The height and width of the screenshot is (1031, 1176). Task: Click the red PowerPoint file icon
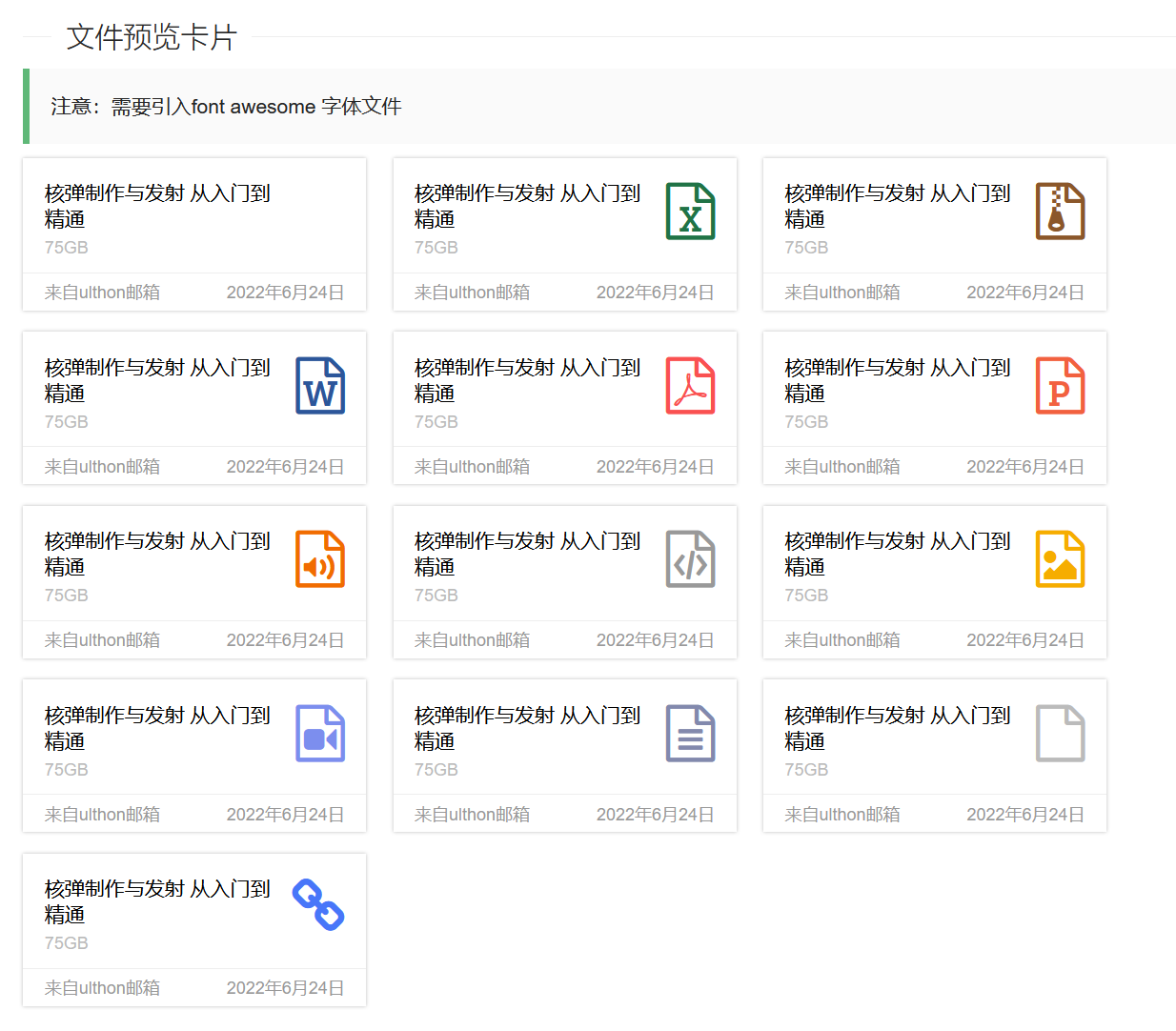1060,385
